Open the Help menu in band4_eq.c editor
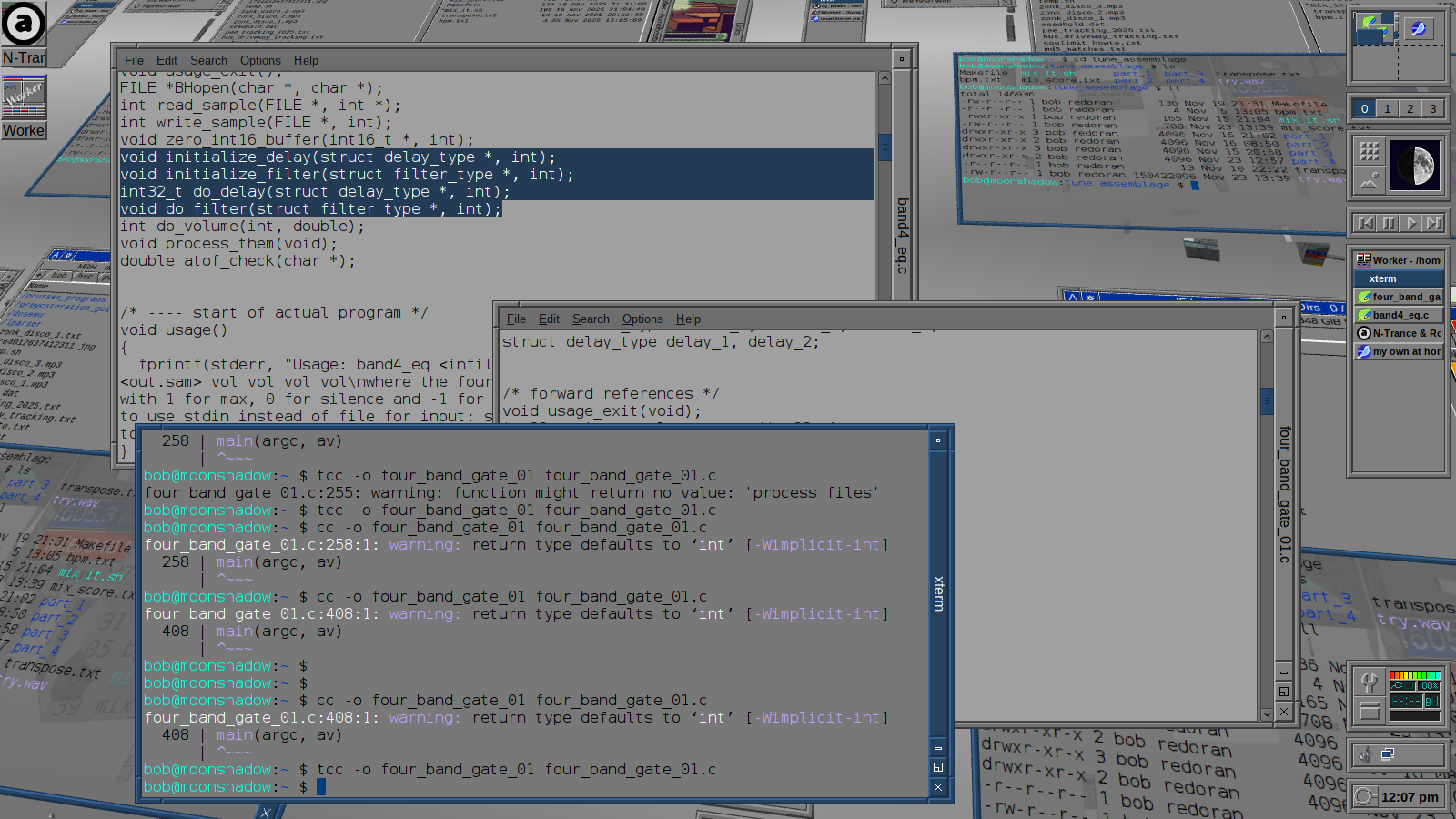Viewport: 1456px width, 819px height. (x=306, y=61)
